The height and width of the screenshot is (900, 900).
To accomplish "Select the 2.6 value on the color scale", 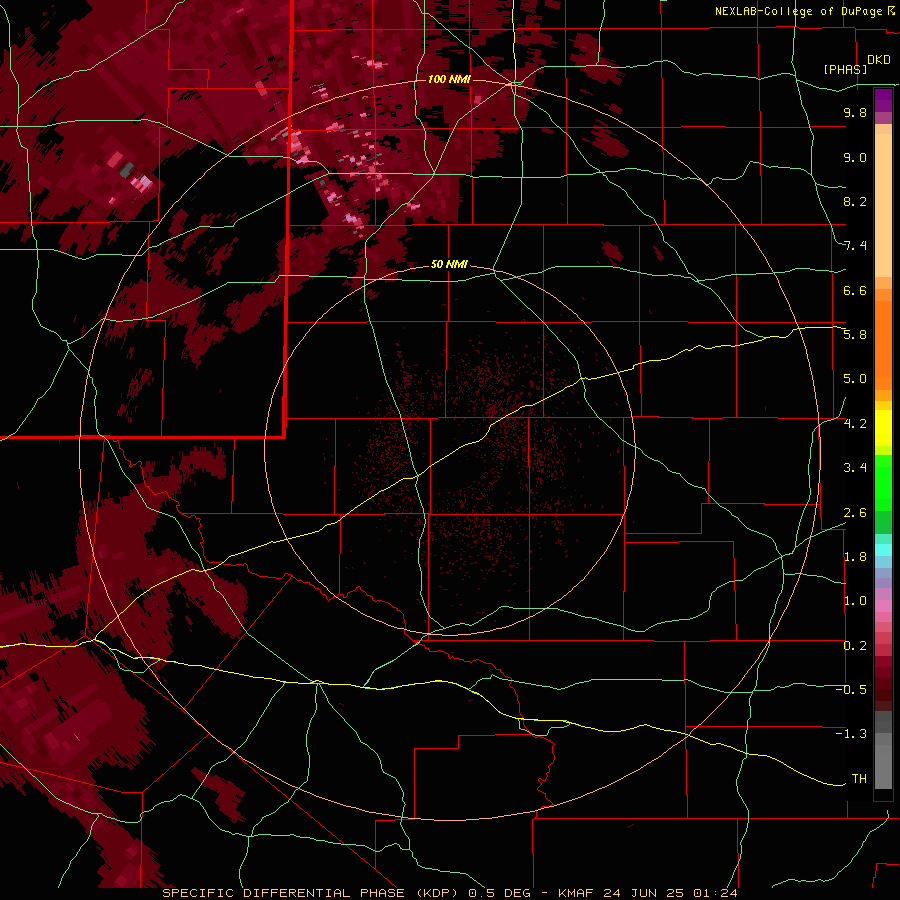I will 855,513.
